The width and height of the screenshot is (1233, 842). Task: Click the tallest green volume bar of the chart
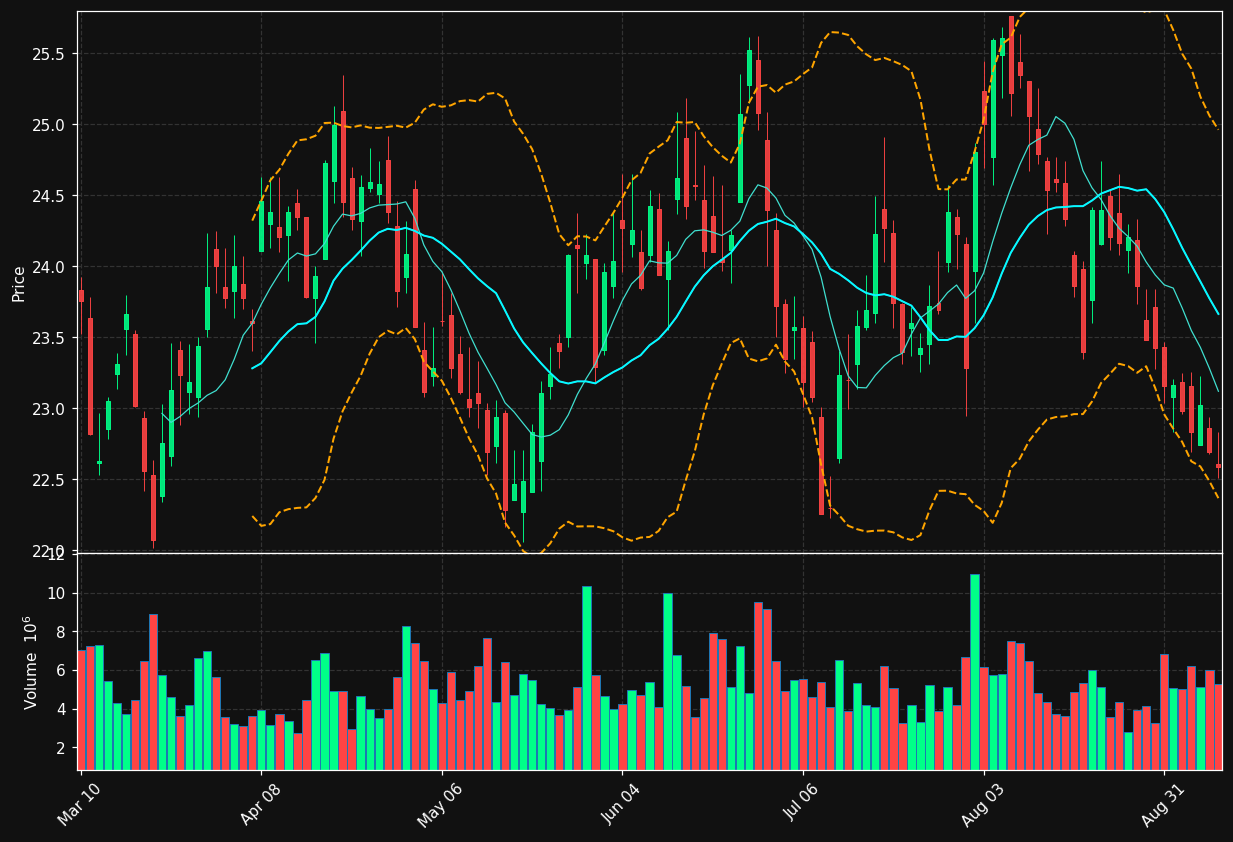(975, 672)
